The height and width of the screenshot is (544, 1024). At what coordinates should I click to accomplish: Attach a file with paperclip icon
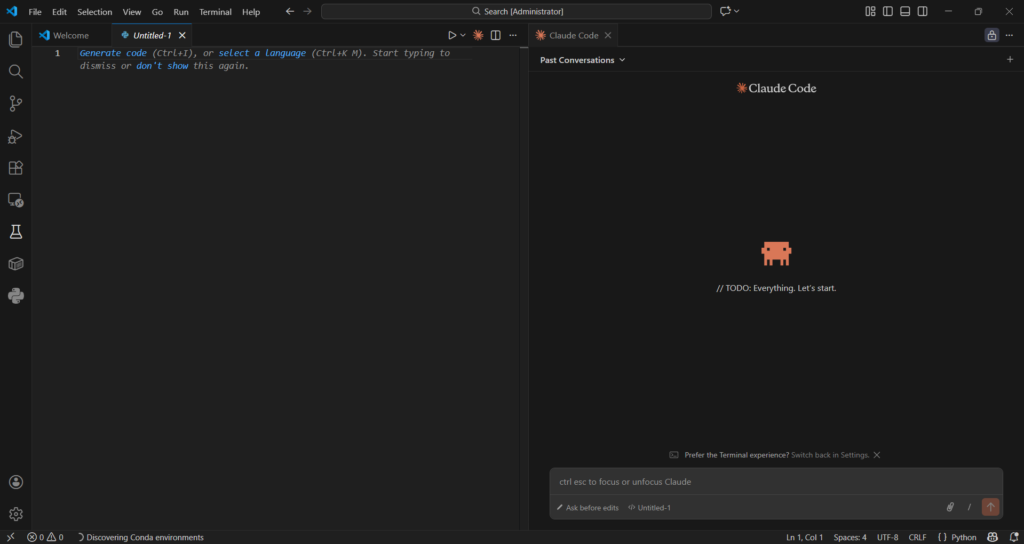coord(950,507)
